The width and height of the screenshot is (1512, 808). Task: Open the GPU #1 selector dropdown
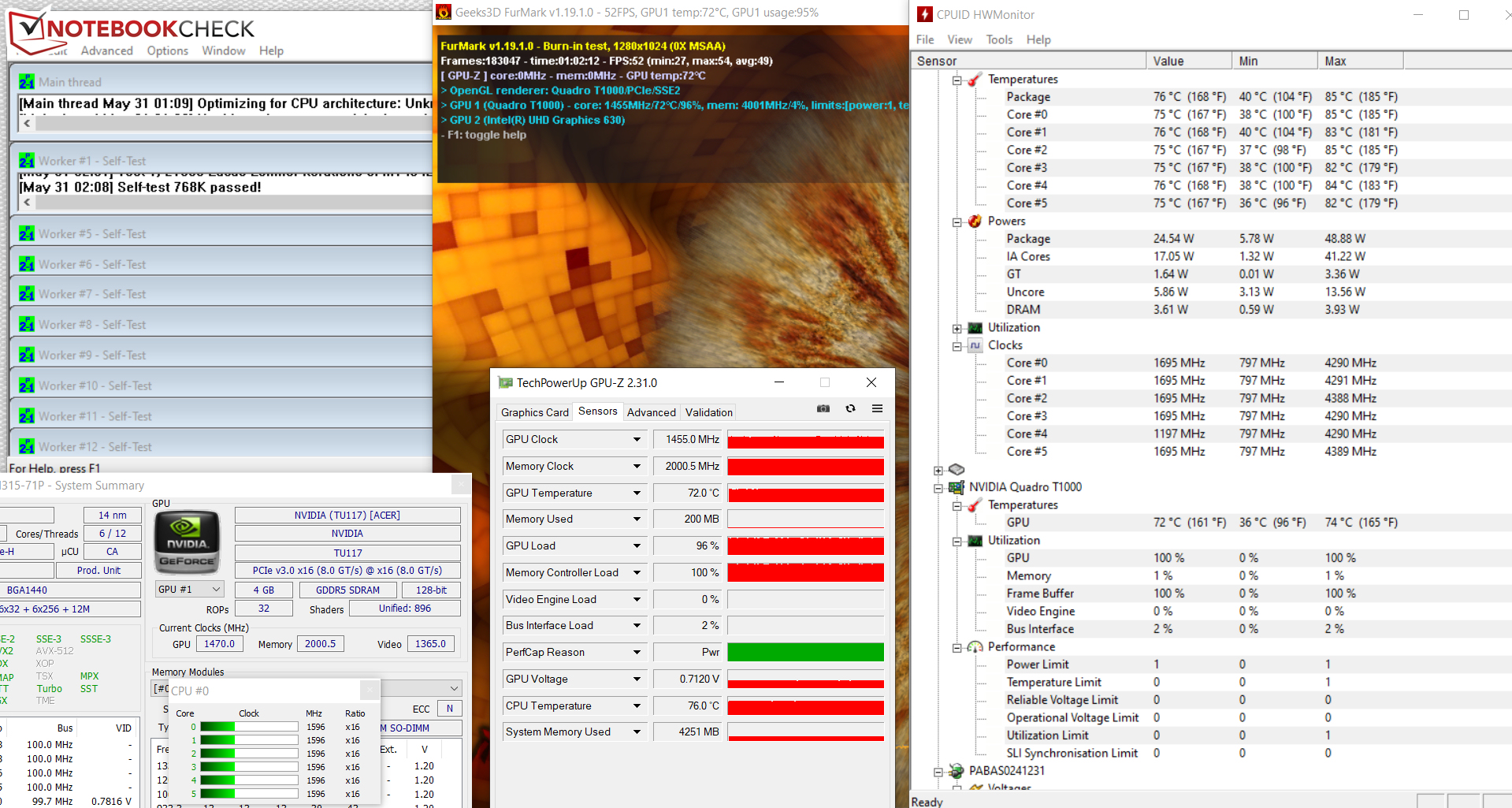point(216,590)
